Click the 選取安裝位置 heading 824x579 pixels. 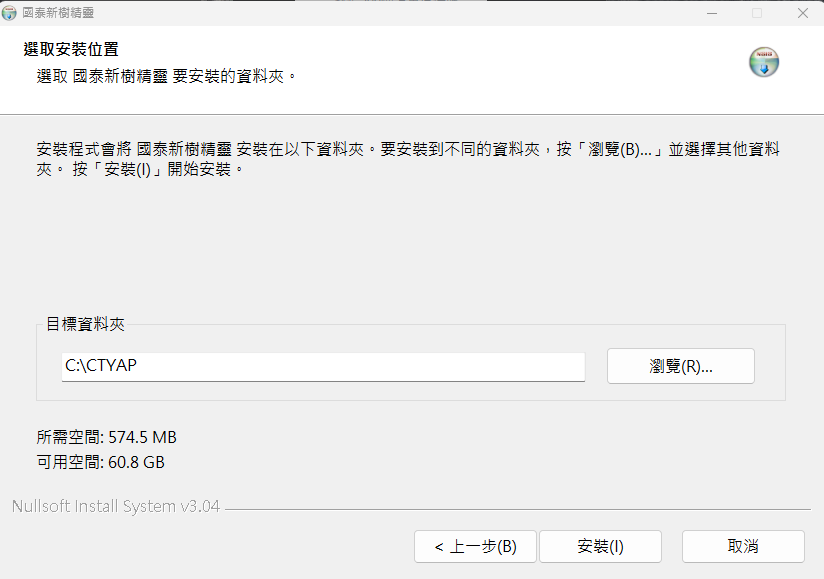(x=71, y=49)
